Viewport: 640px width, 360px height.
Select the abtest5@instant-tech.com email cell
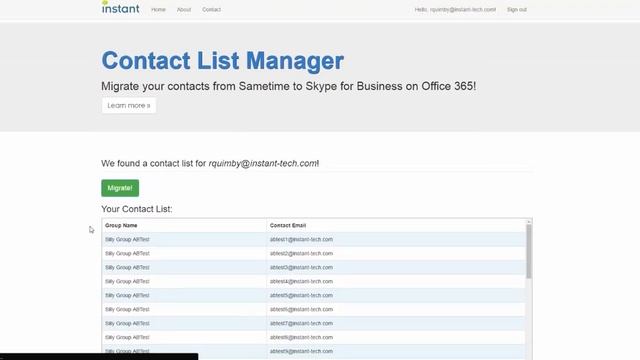point(396,295)
